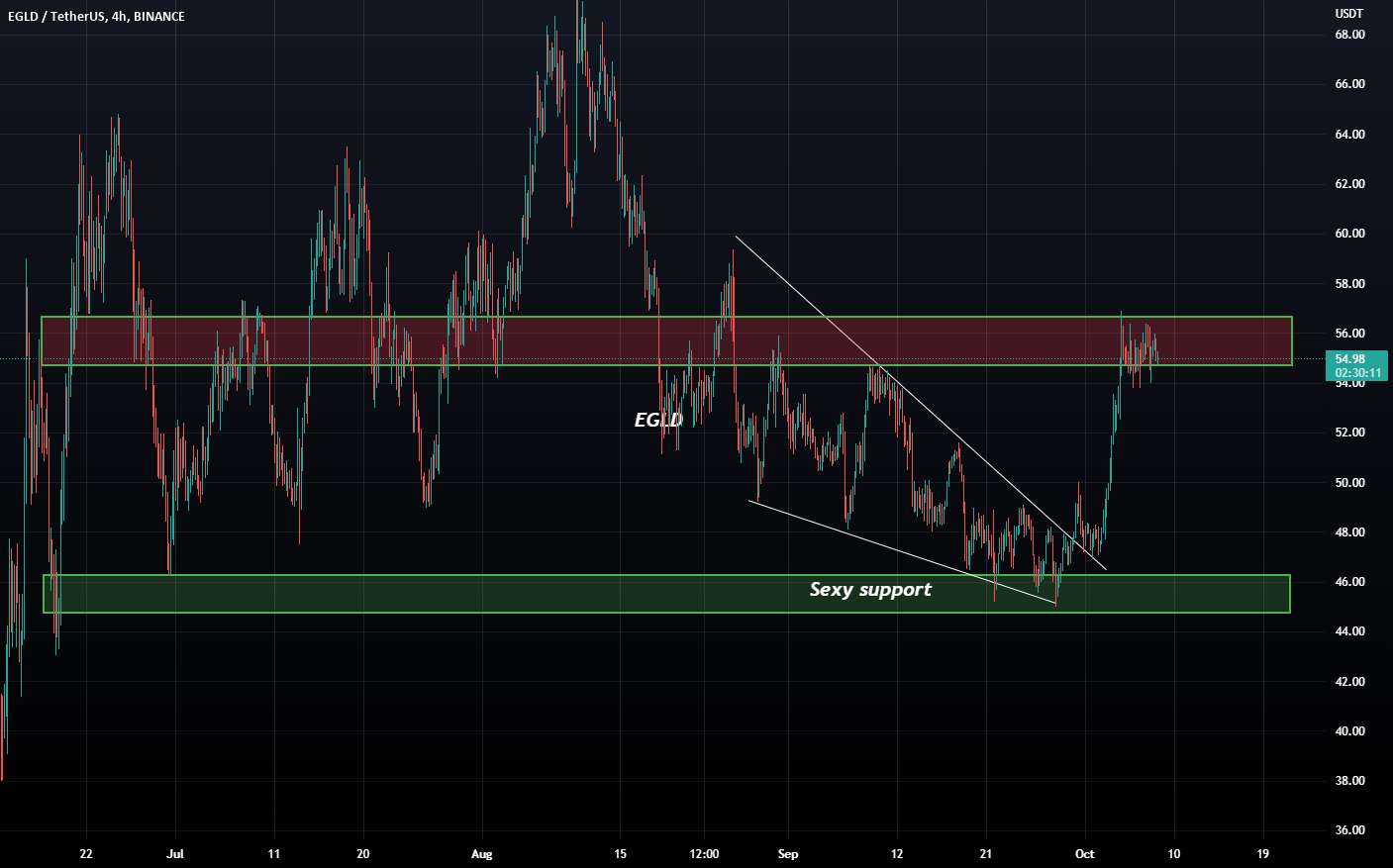Click the 19 date label on time axis
The image size is (1393, 868).
(x=1263, y=853)
